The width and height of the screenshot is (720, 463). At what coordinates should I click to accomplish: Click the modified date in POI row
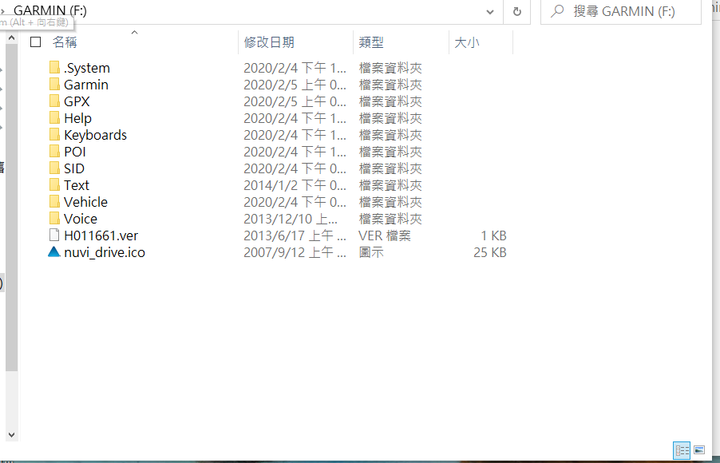(295, 152)
